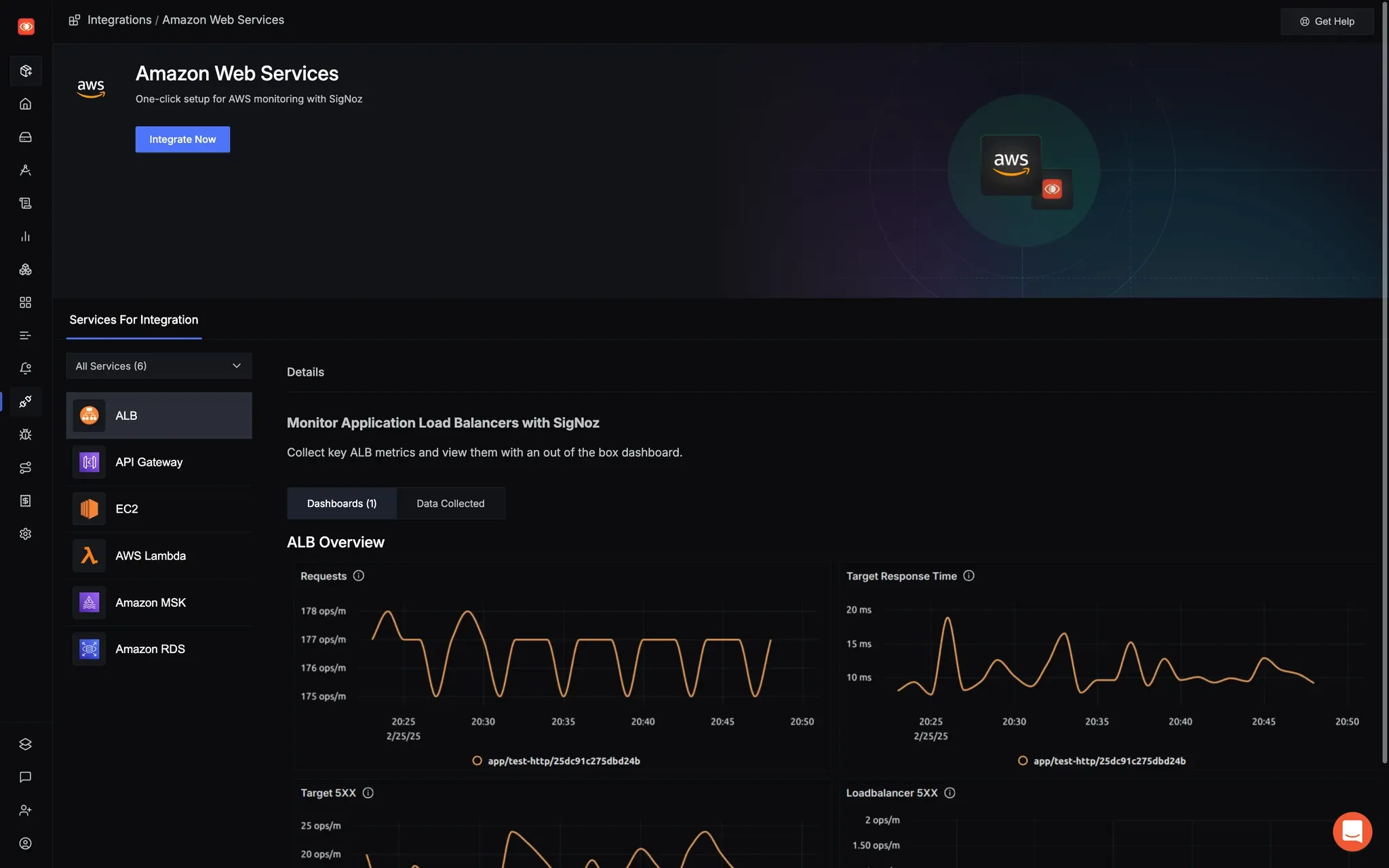Screen dimensions: 1389x868
Task: Go to Integrations breadcrumb link
Action: [x=119, y=20]
